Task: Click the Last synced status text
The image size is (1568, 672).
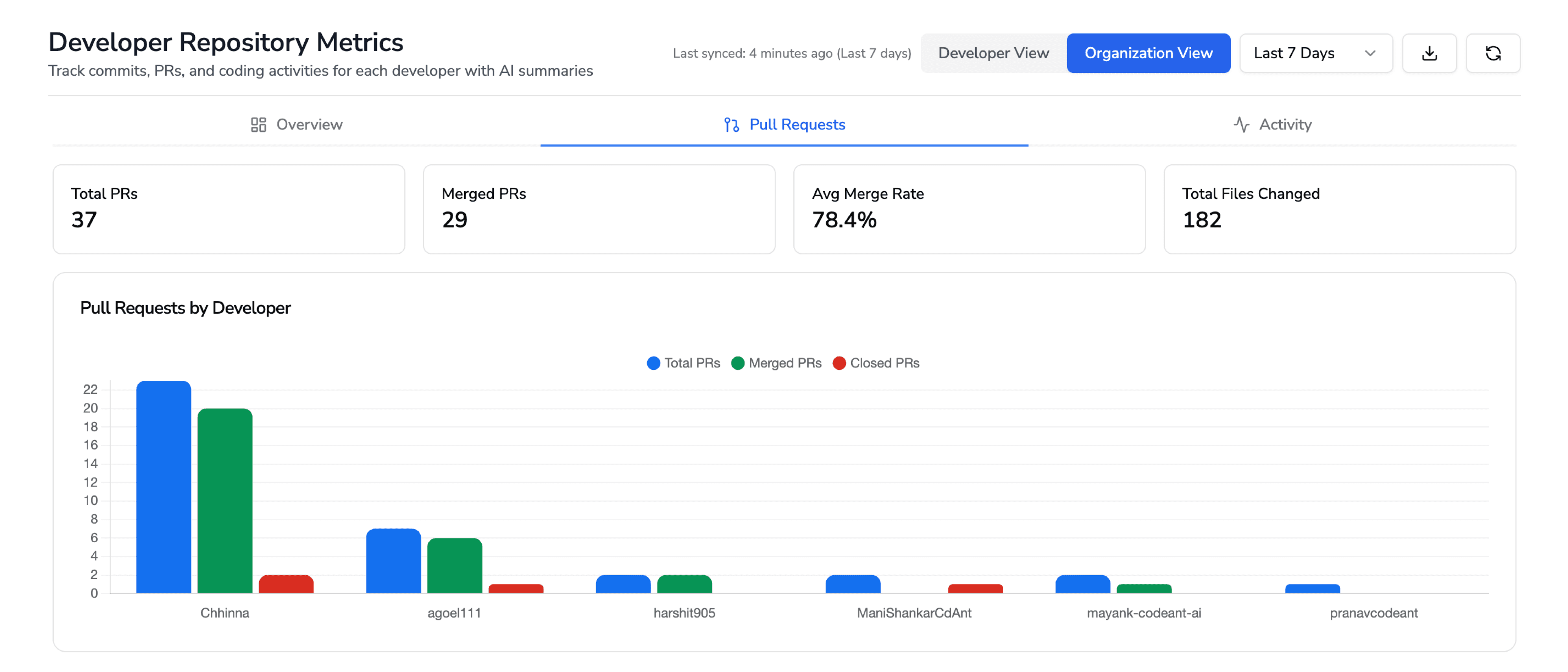Action: point(792,54)
